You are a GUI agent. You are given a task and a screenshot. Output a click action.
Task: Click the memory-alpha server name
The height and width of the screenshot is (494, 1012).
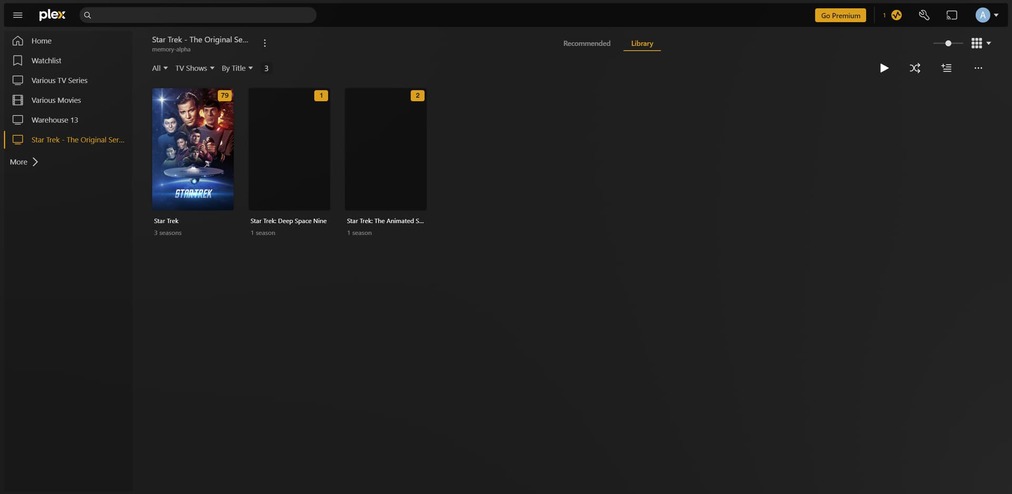point(171,50)
